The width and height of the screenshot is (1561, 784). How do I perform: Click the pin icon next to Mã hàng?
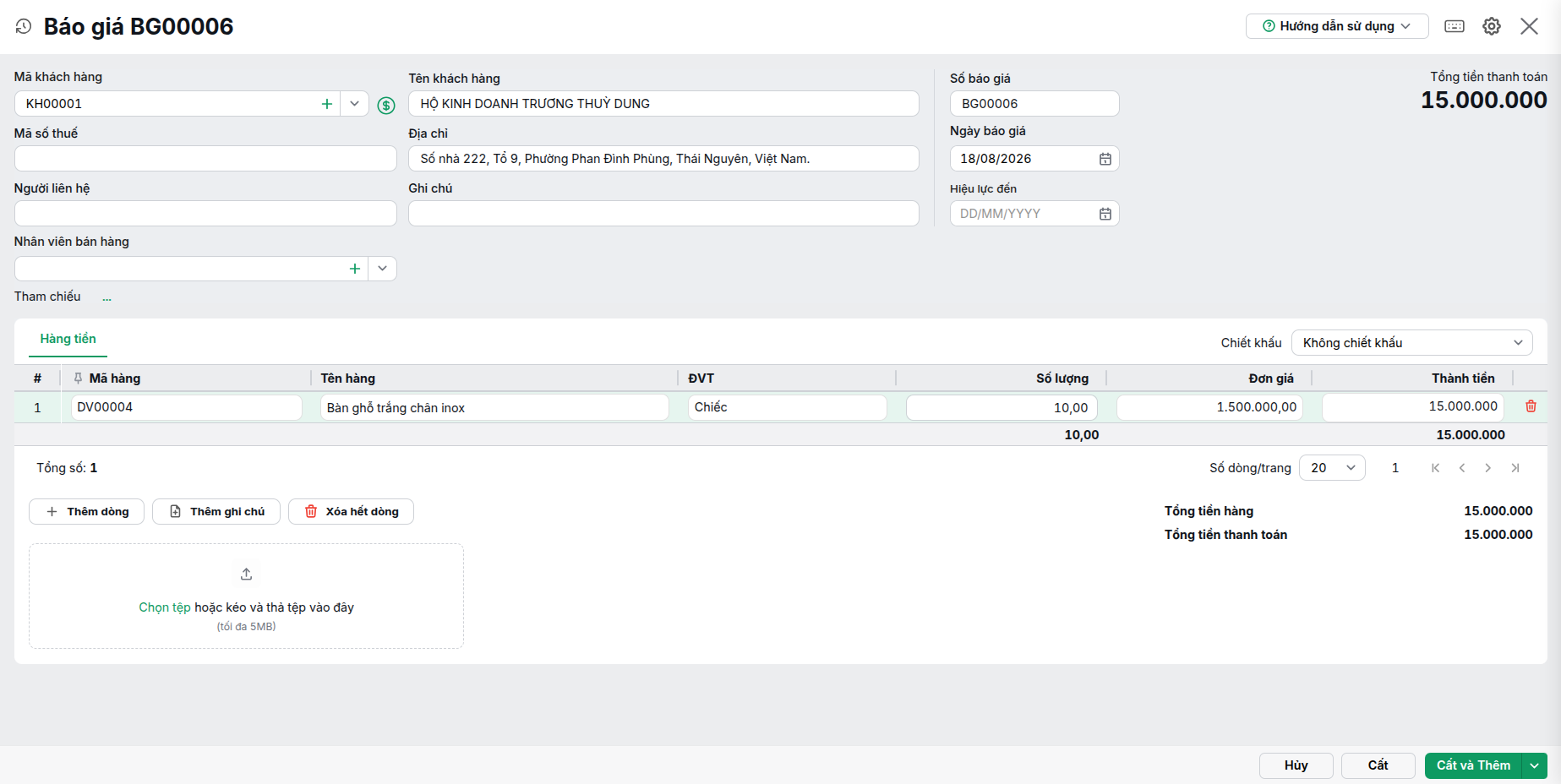click(78, 378)
